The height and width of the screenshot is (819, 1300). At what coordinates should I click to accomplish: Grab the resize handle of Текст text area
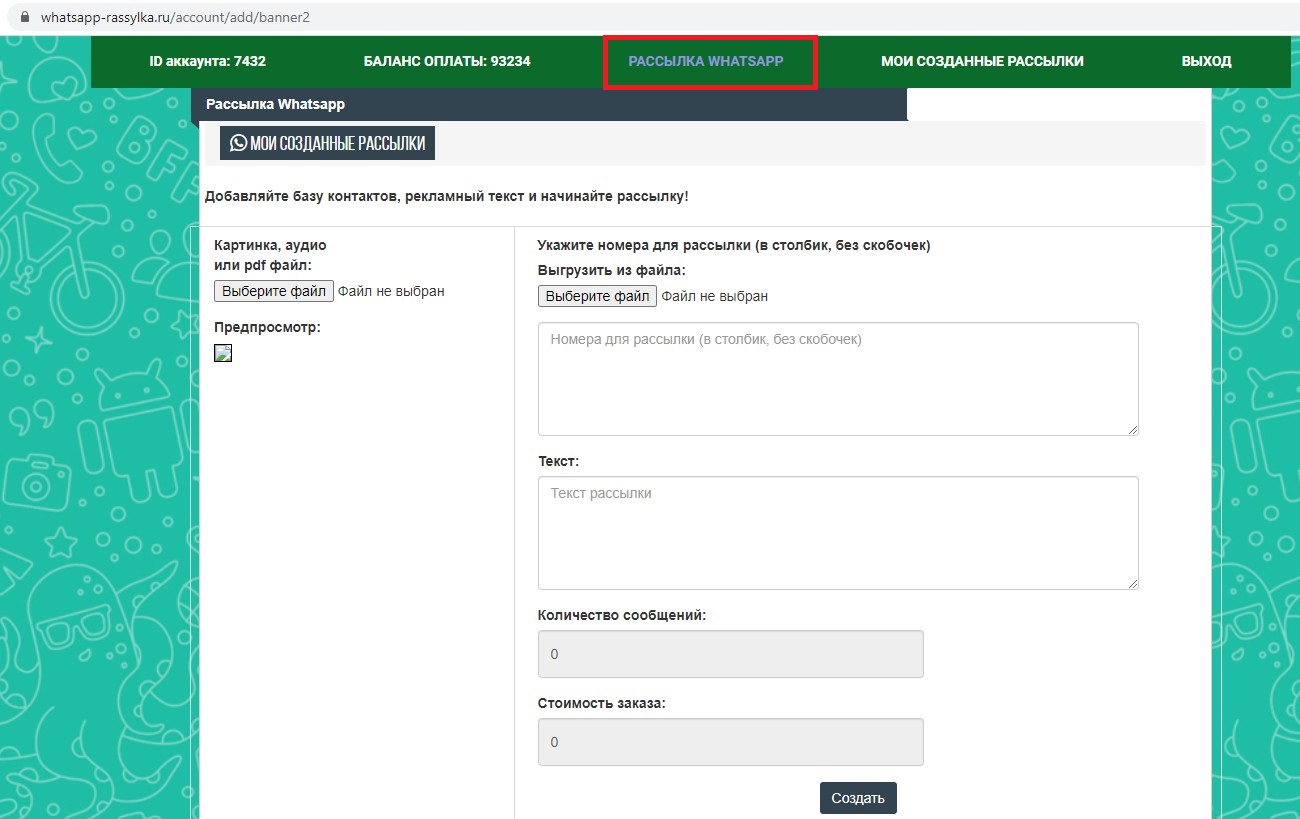[x=1133, y=584]
